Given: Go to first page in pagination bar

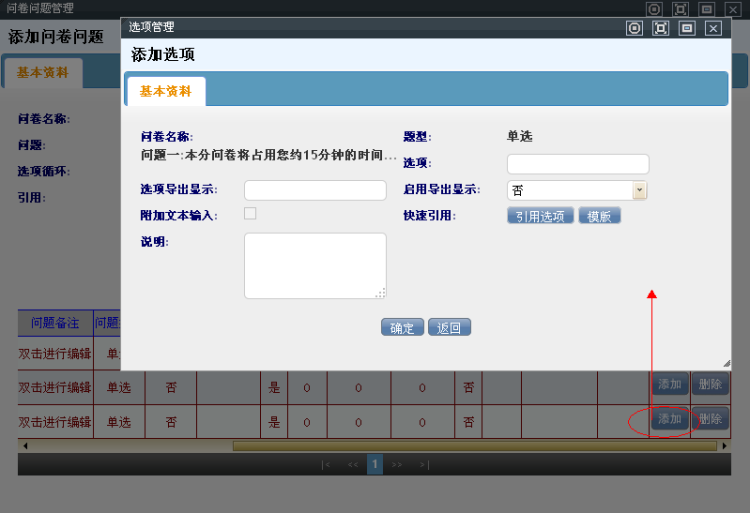Looking at the screenshot, I should pyautogui.click(x=326, y=465).
